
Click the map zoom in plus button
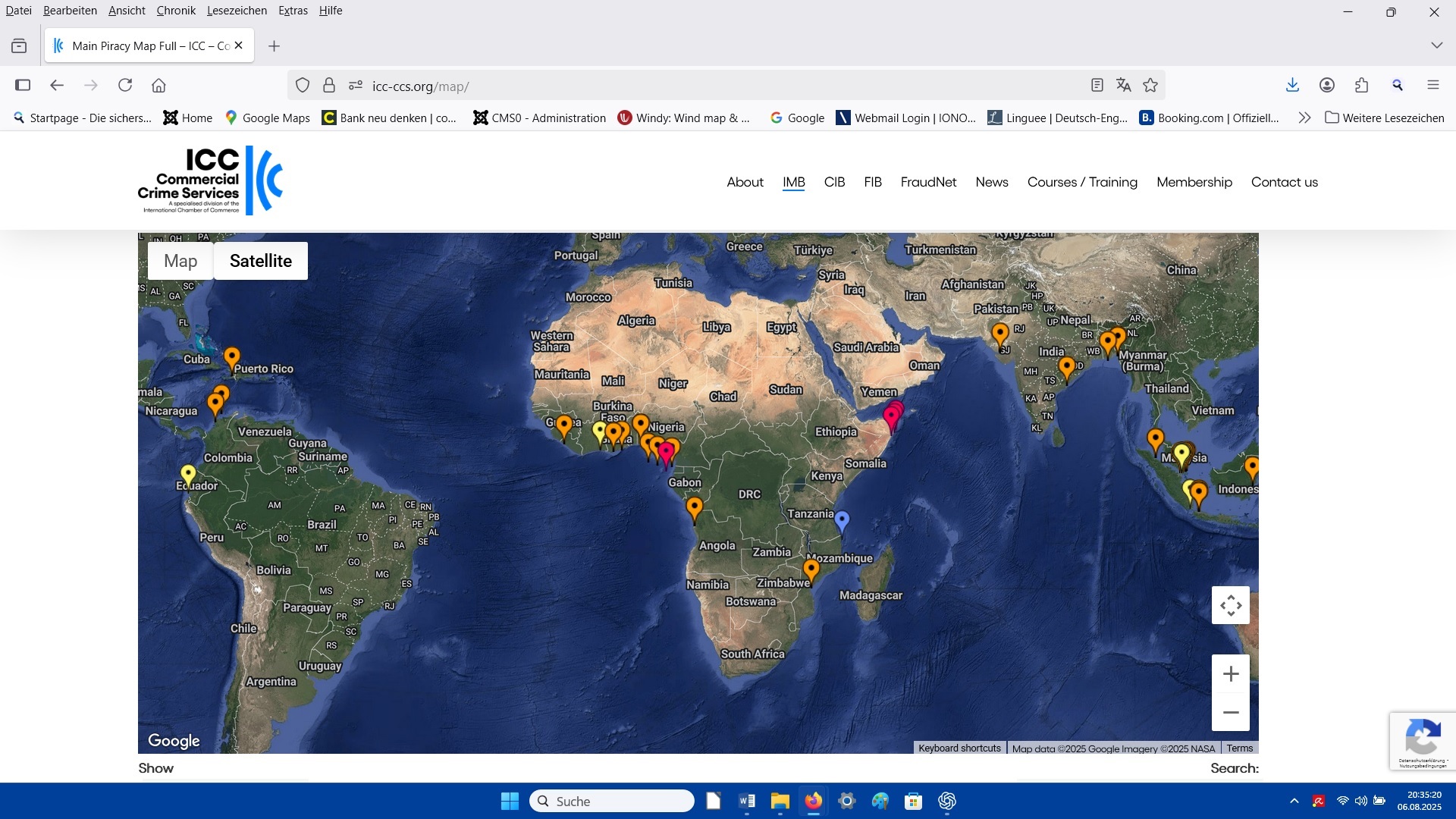(x=1230, y=673)
